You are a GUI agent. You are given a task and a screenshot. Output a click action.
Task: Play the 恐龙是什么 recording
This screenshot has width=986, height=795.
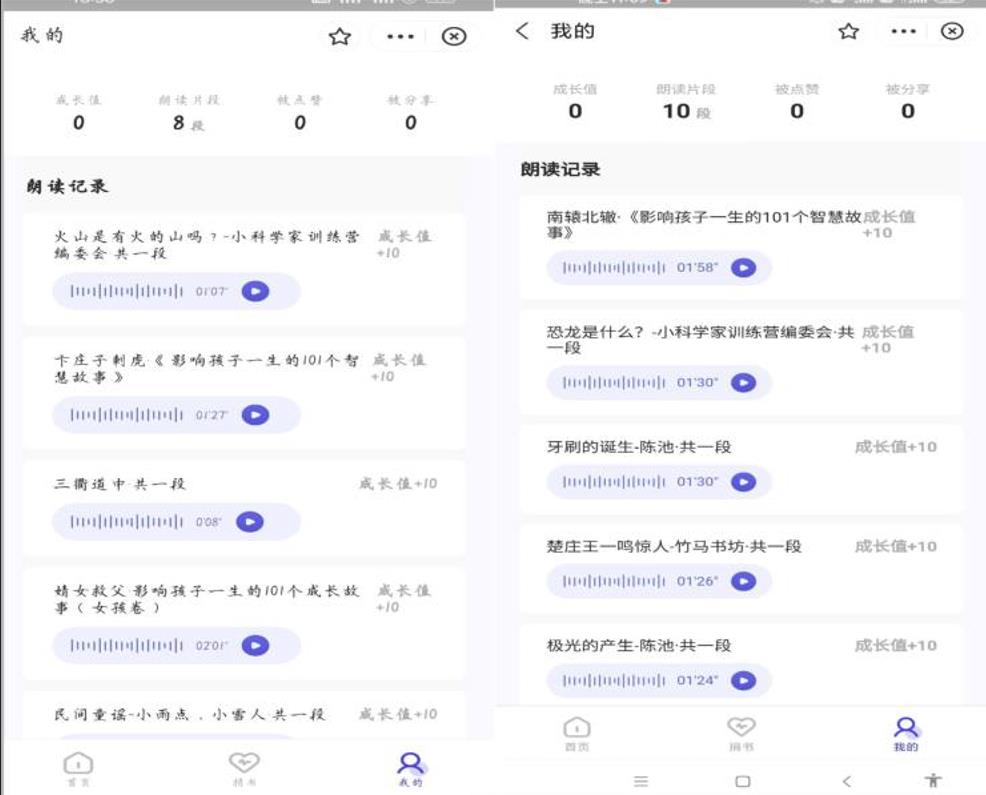tap(743, 383)
